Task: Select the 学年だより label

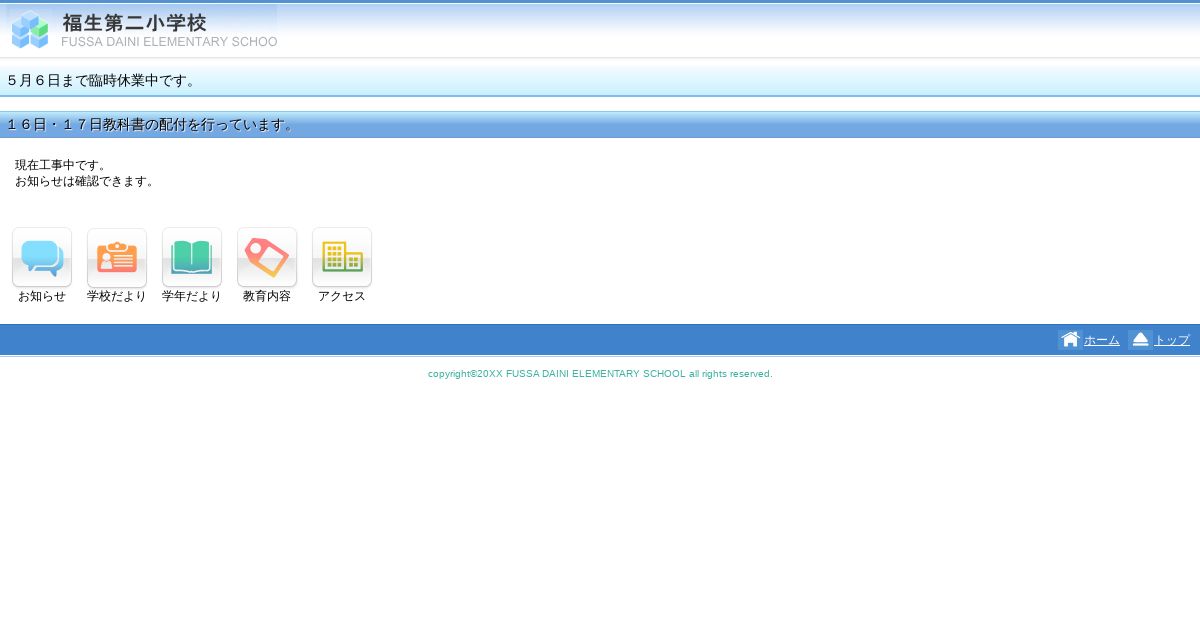Action: [x=192, y=297]
